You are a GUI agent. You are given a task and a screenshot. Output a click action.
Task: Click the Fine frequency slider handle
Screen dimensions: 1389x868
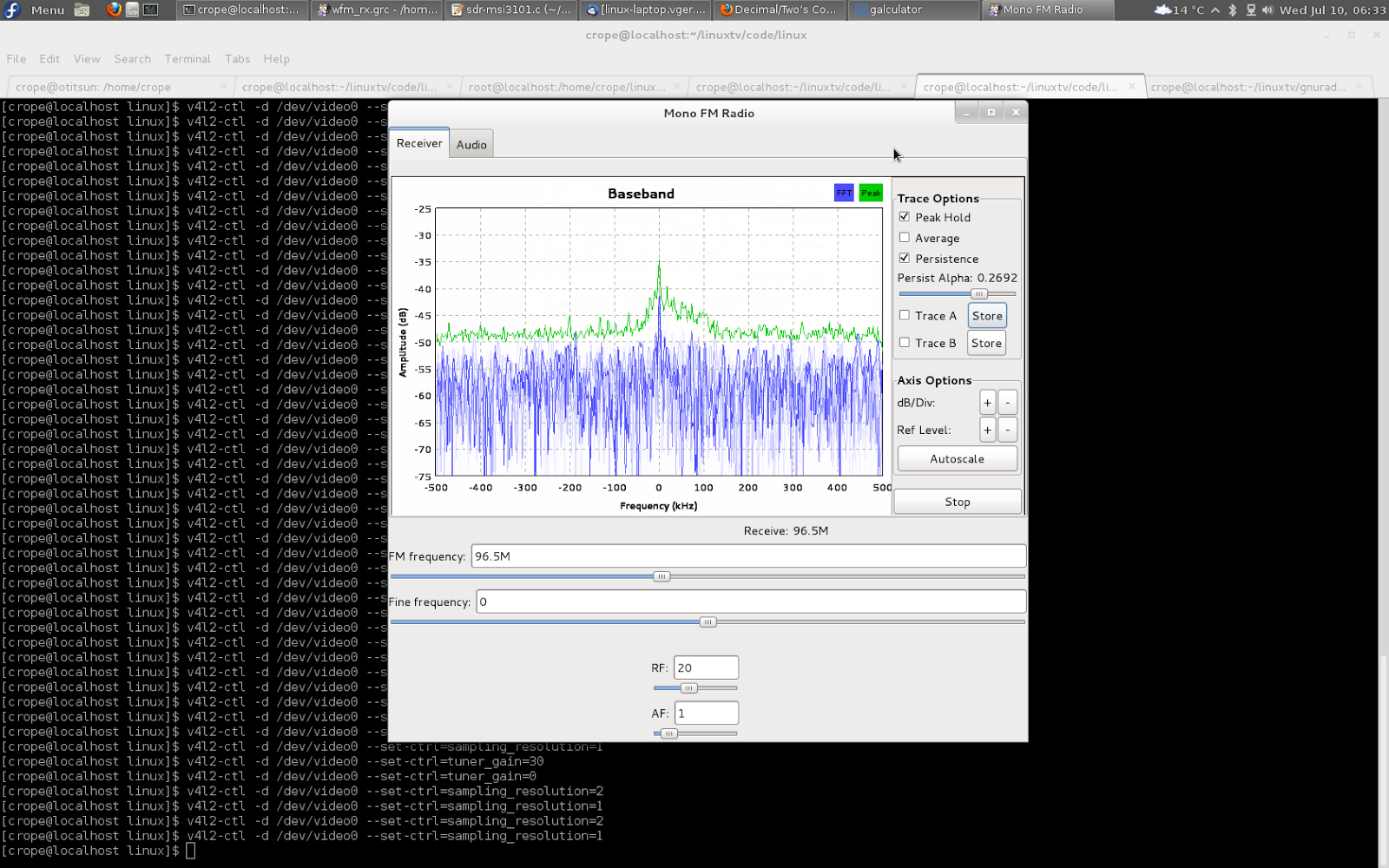(x=708, y=622)
